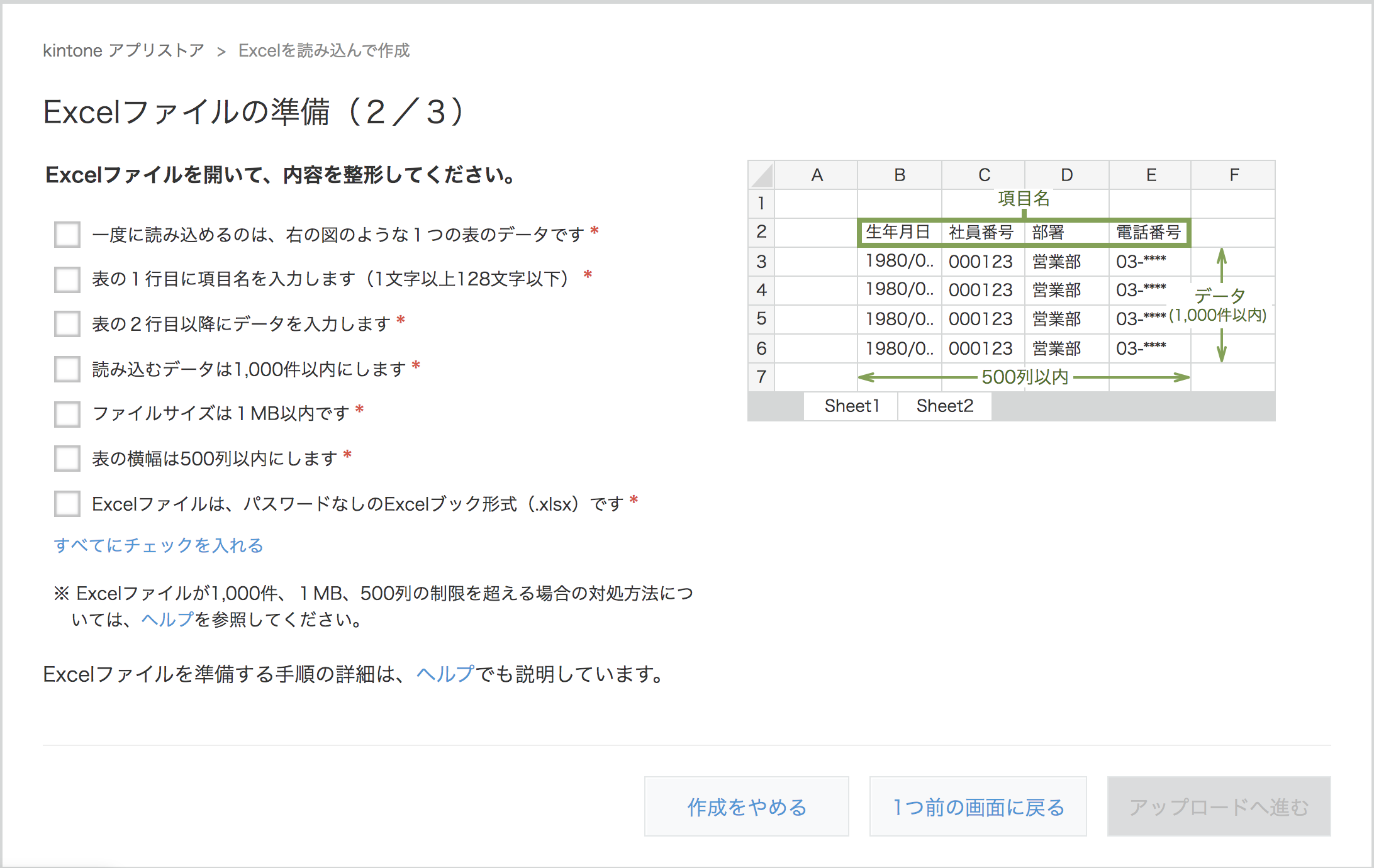
Task: Click the instruction 'Excelファイルを開いて、内容を整形してください。'
Action: coord(281,175)
